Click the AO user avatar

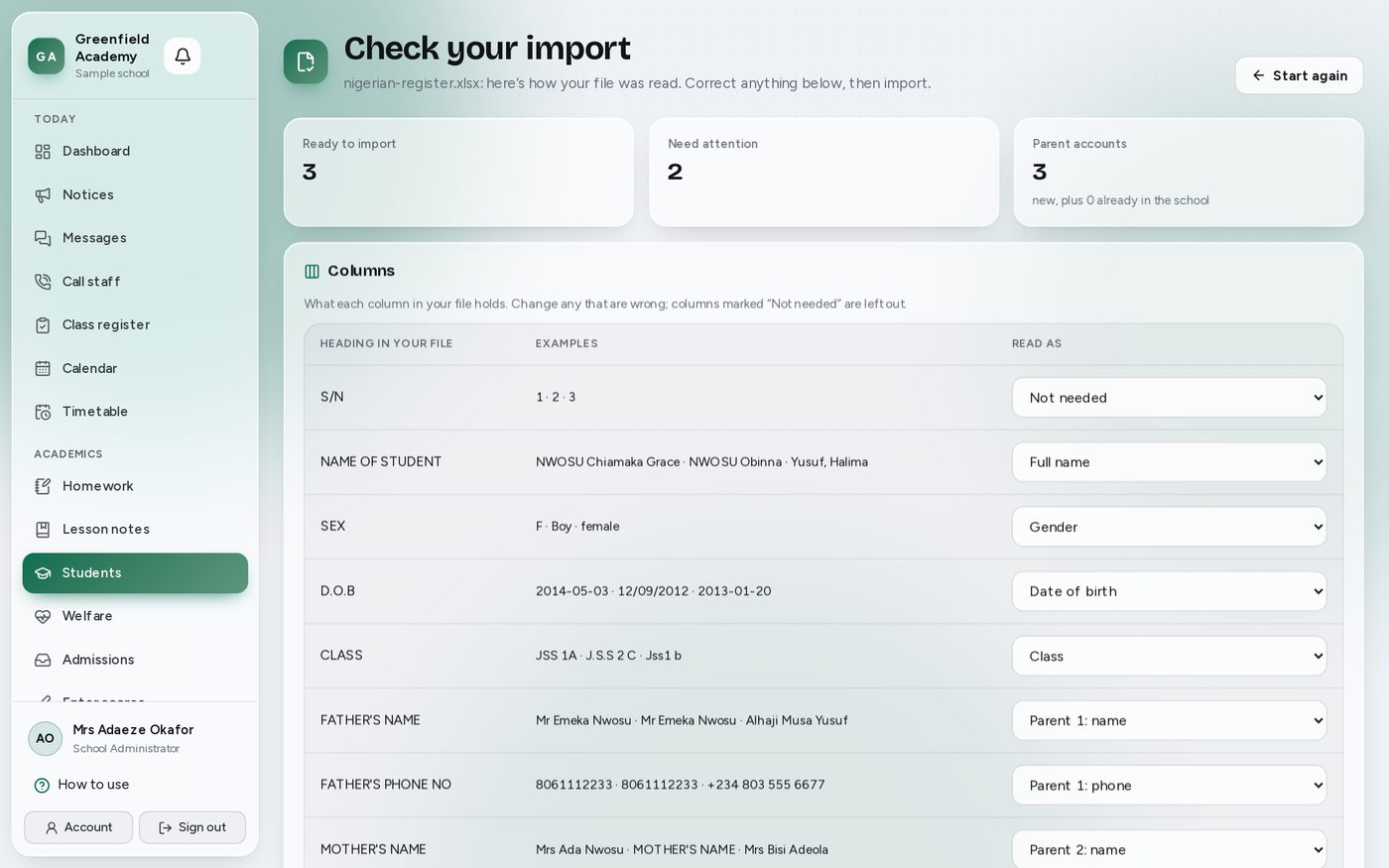(x=46, y=739)
